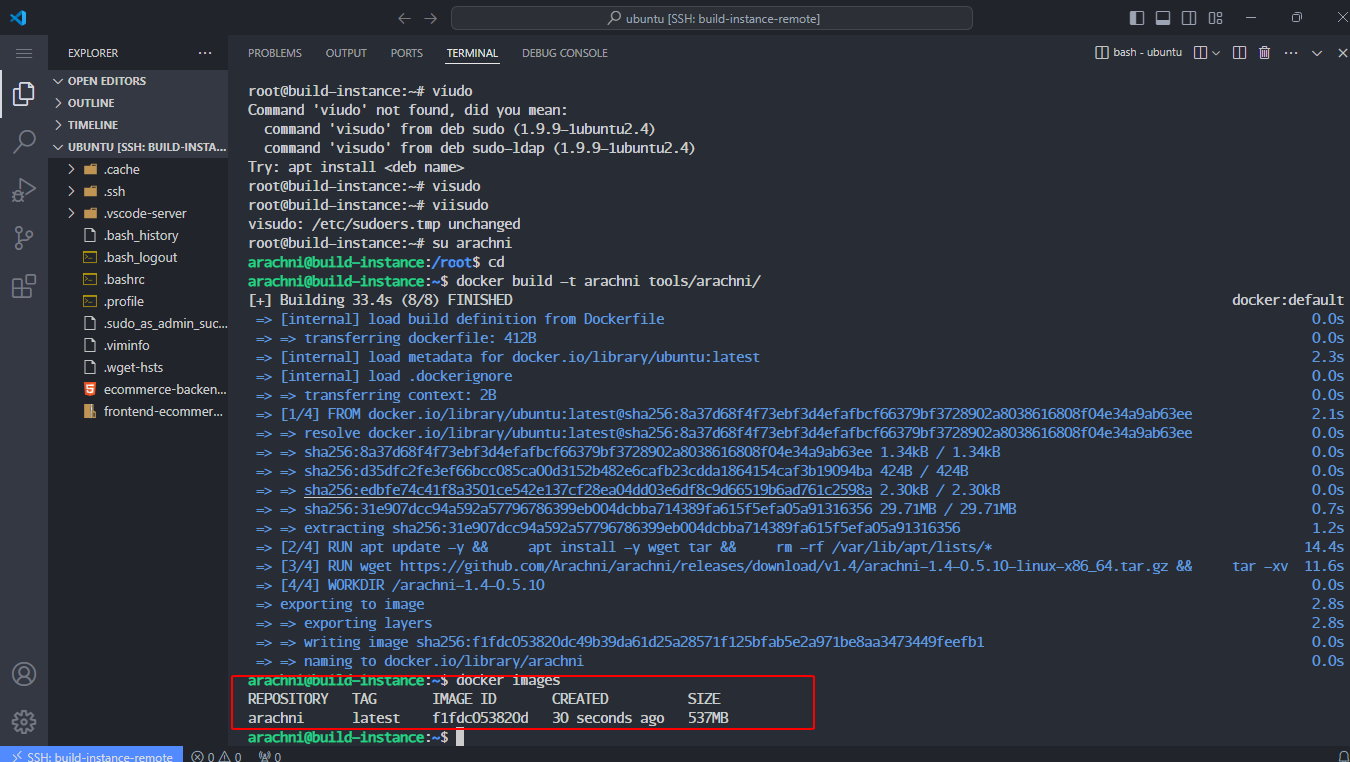
Task: Open the .wget-hsts file
Action: [x=138, y=367]
